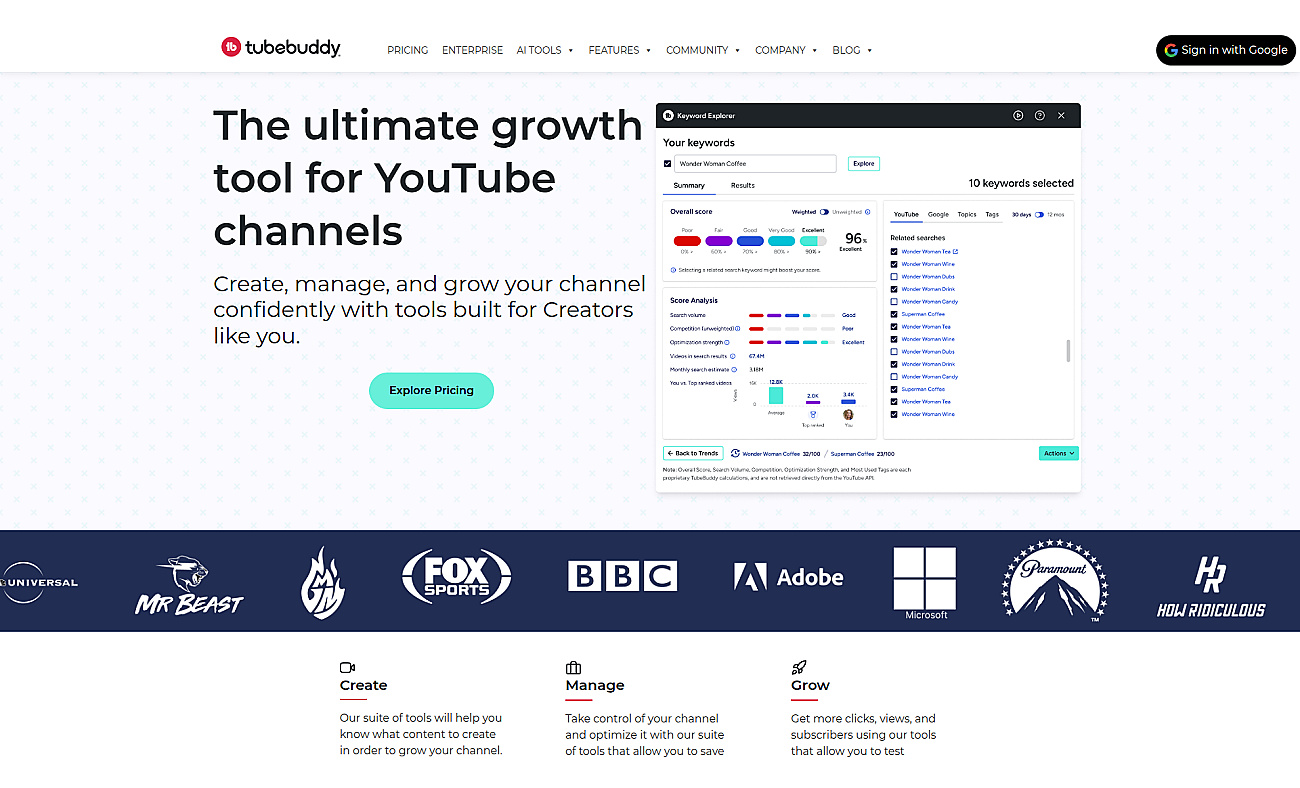Click Sign in with Google
Viewport: 1300px width, 788px height.
1226,50
